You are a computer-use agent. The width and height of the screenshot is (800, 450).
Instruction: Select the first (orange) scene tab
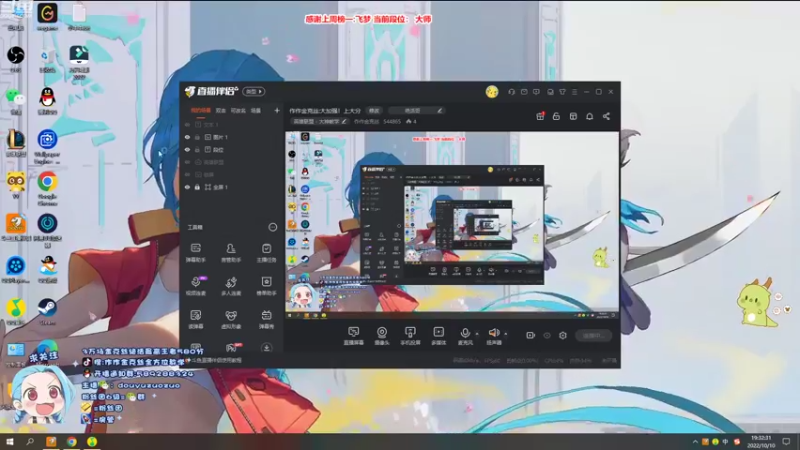[201, 110]
